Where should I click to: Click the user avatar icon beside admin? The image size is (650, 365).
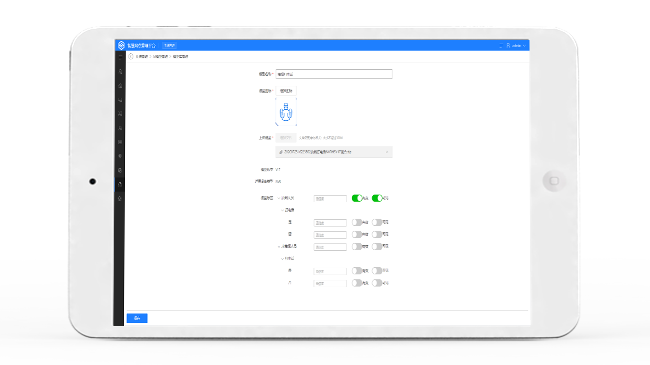coord(508,46)
